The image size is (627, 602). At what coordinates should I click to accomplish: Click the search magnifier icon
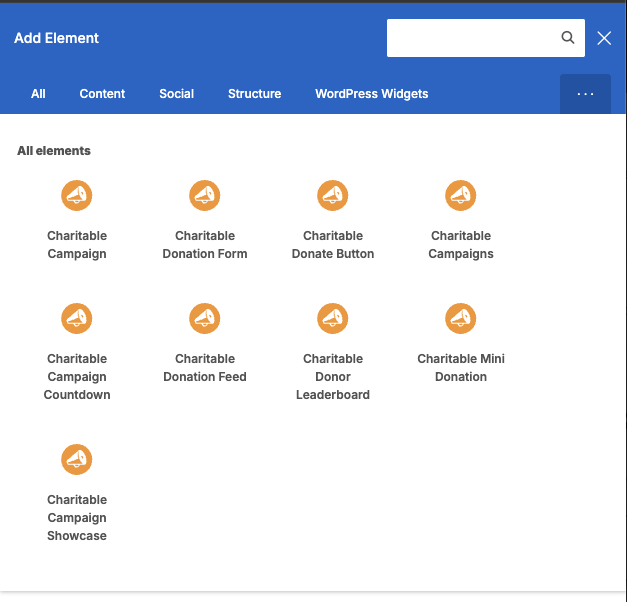(567, 38)
